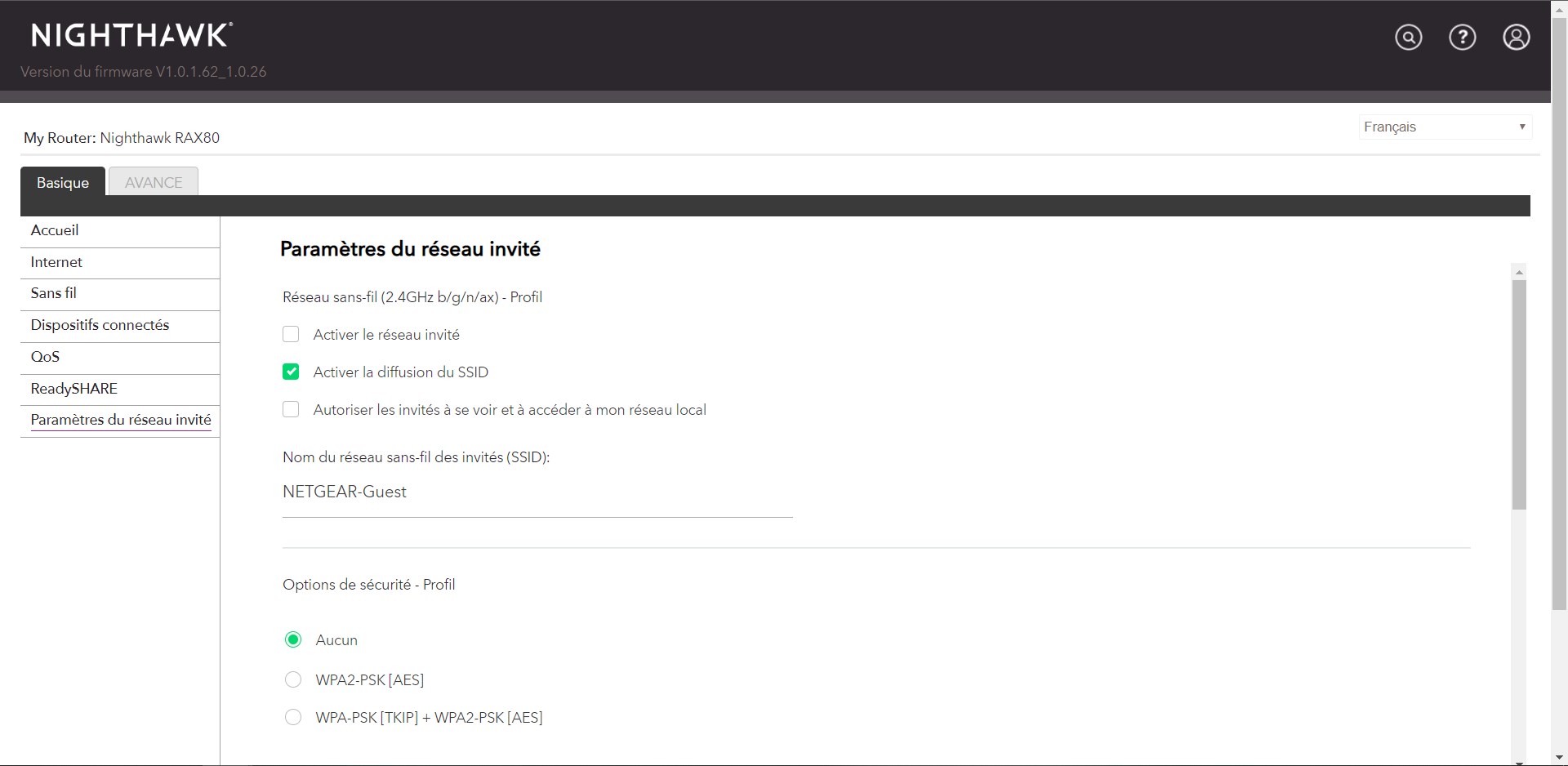Open 'Sans fil' settings in sidebar
This screenshot has width=1568, height=766.
point(120,294)
